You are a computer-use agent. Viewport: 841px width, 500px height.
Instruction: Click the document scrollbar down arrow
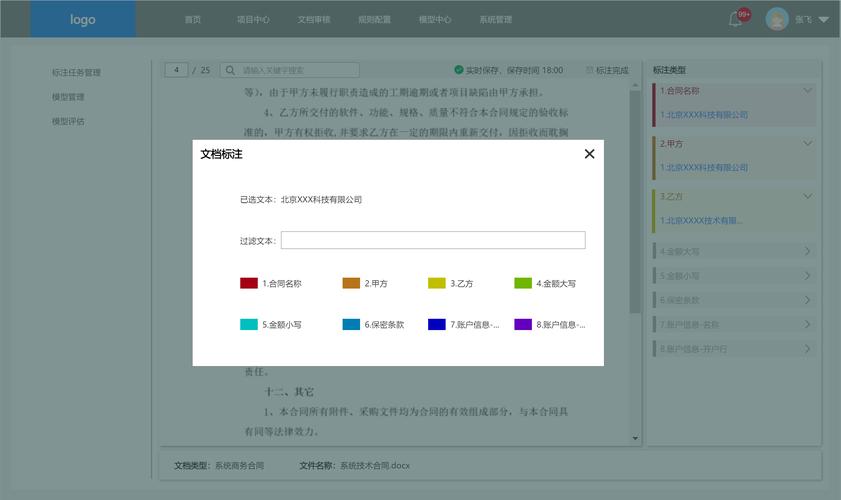coord(635,438)
